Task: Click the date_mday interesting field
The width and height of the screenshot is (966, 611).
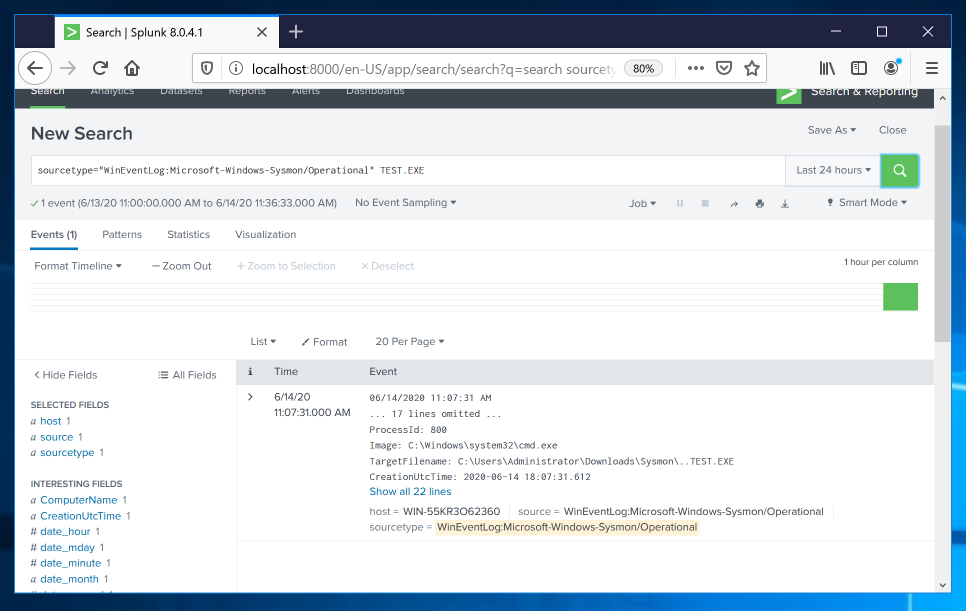Action: pos(68,548)
